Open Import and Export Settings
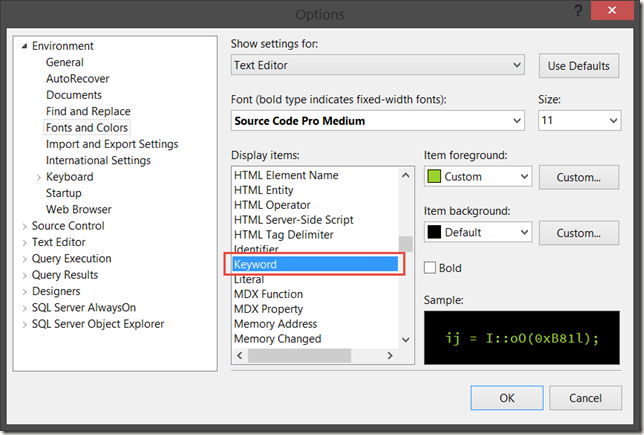644x435 pixels. [112, 144]
